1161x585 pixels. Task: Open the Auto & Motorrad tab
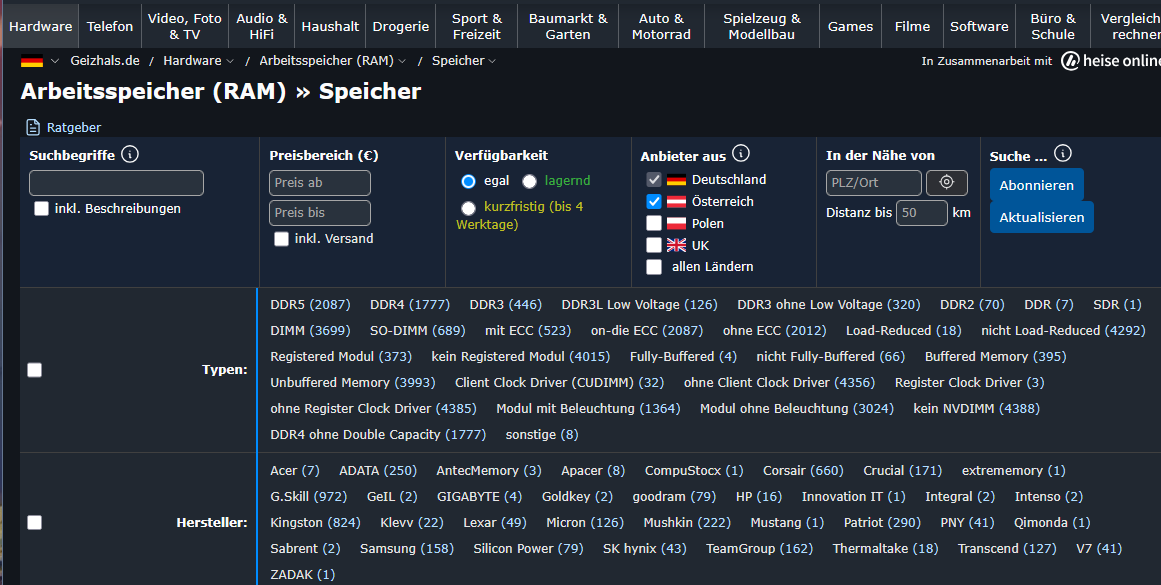click(661, 26)
